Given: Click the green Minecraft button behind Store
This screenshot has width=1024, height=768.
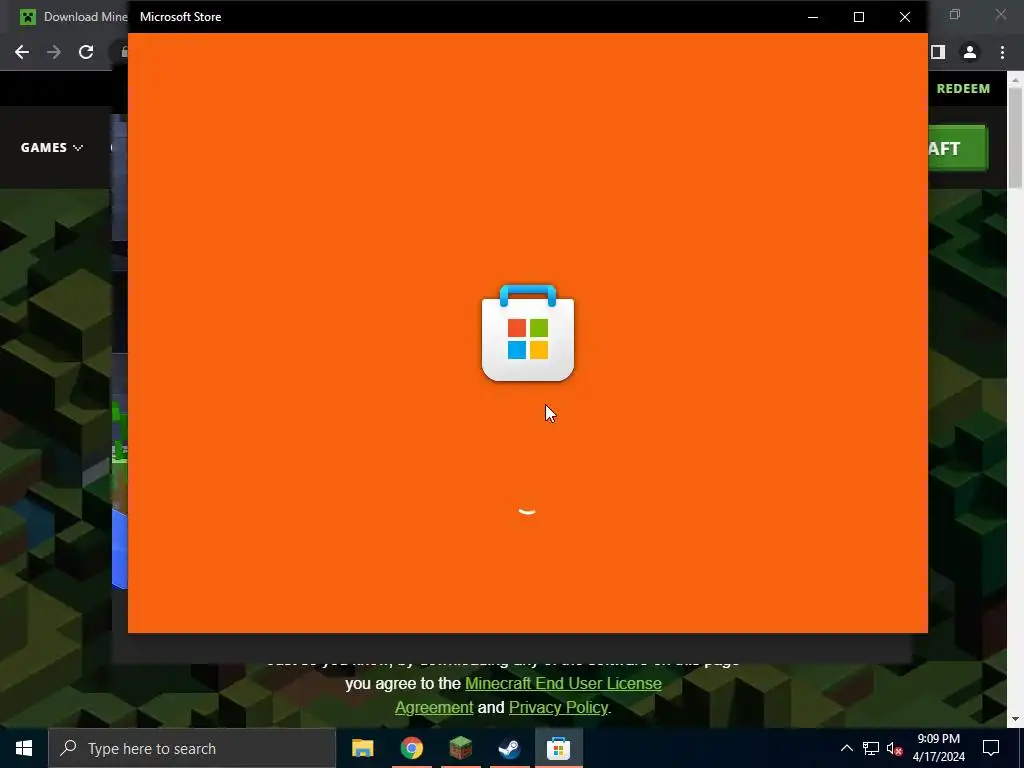Looking at the screenshot, I should tap(957, 148).
